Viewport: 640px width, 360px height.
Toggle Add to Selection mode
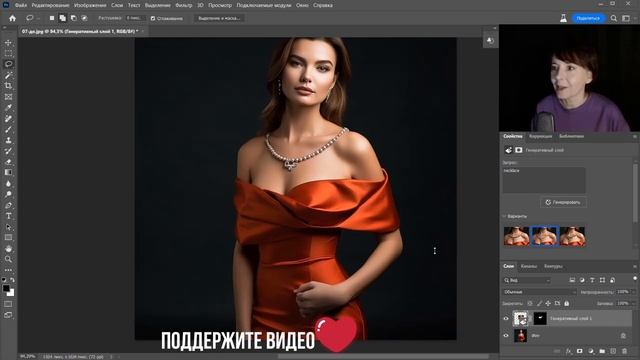point(62,18)
